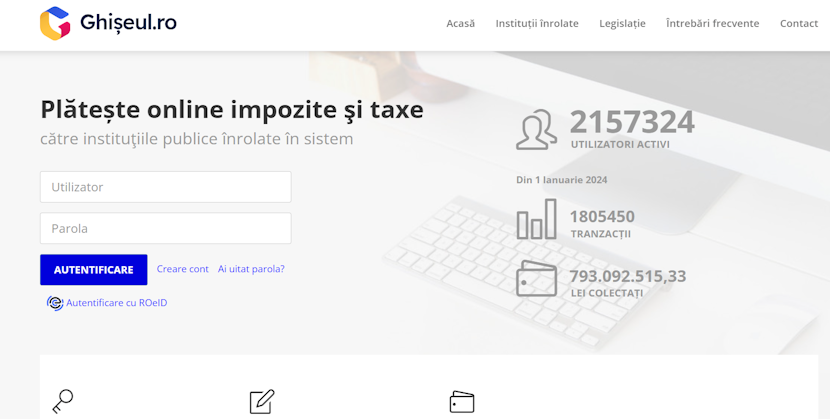Click the 1805450 transactions figure
Viewport: 830px width, 419px height.
tap(602, 216)
